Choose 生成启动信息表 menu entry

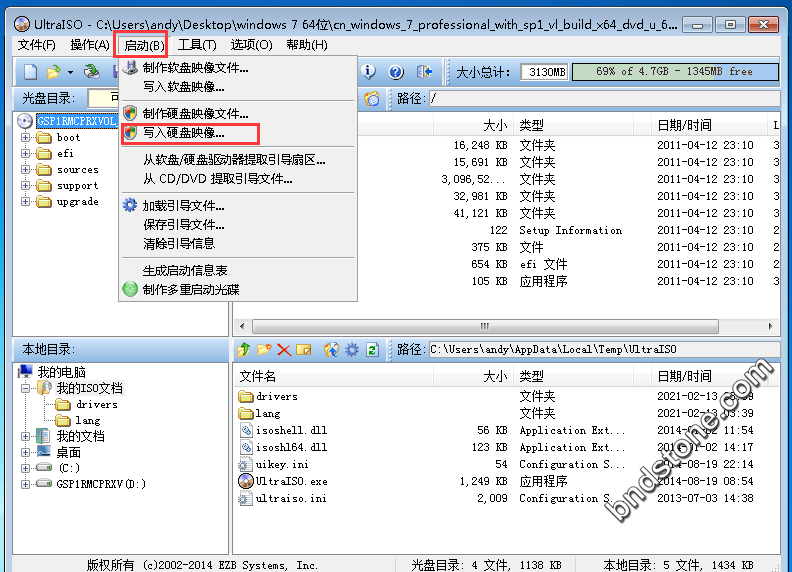238,270
